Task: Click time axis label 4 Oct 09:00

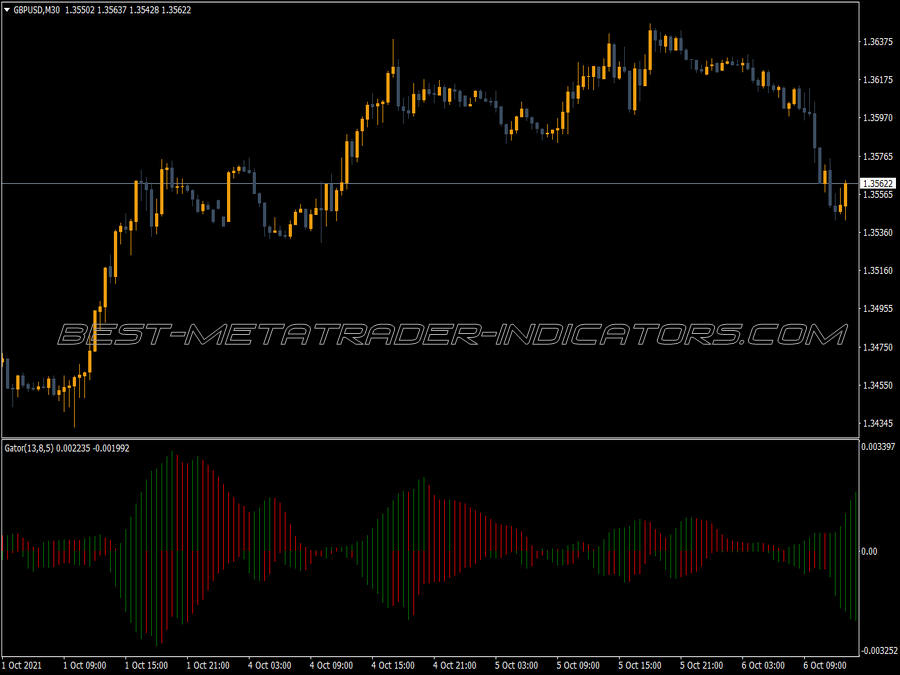Action: point(331,666)
